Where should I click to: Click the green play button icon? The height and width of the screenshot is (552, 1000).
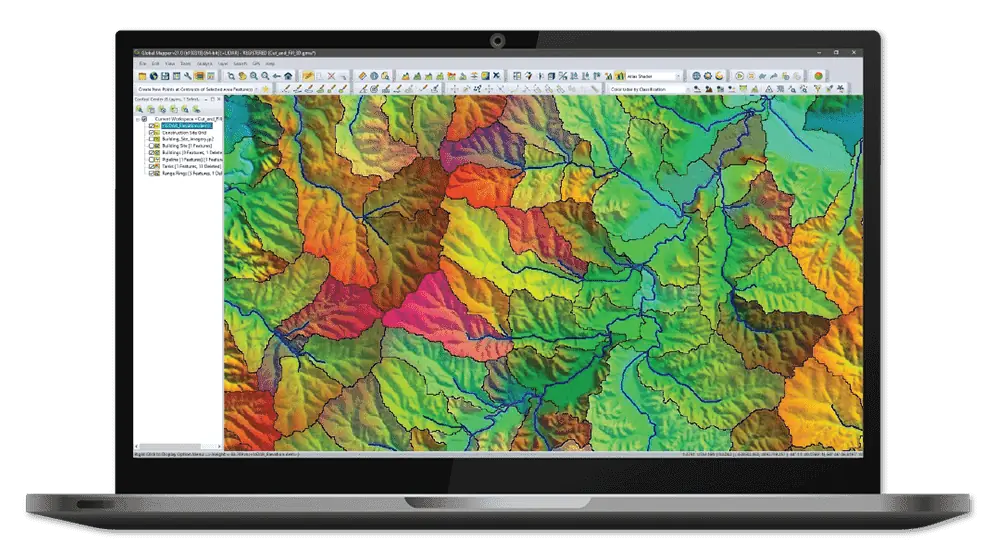[740, 76]
